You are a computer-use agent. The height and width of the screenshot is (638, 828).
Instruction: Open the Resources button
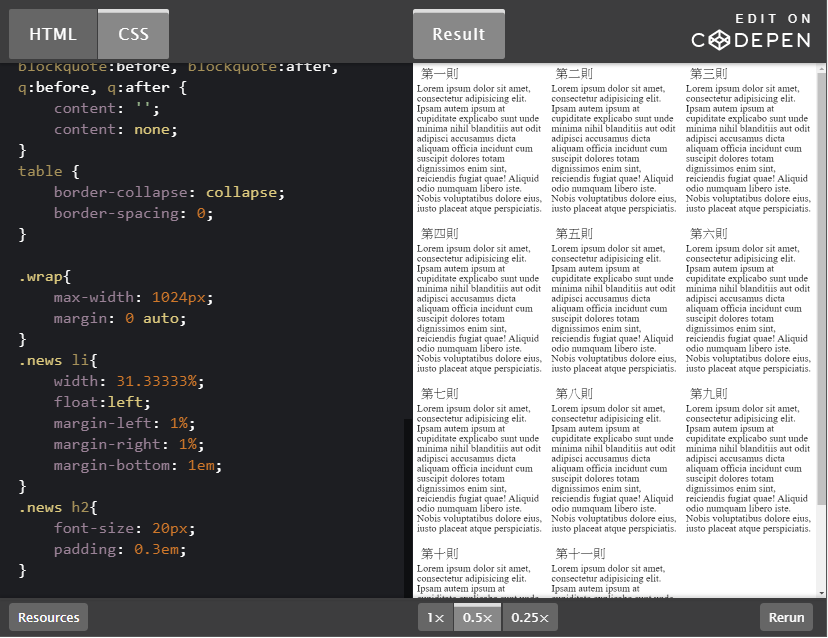(49, 617)
